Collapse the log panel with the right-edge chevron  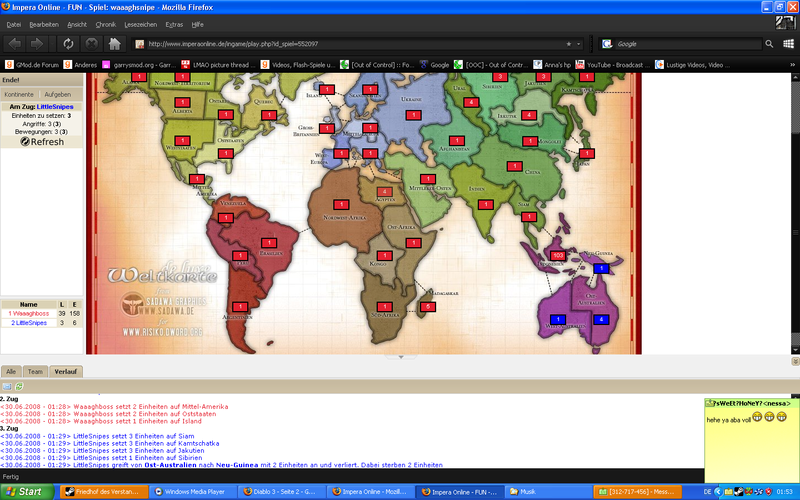[x=795, y=361]
